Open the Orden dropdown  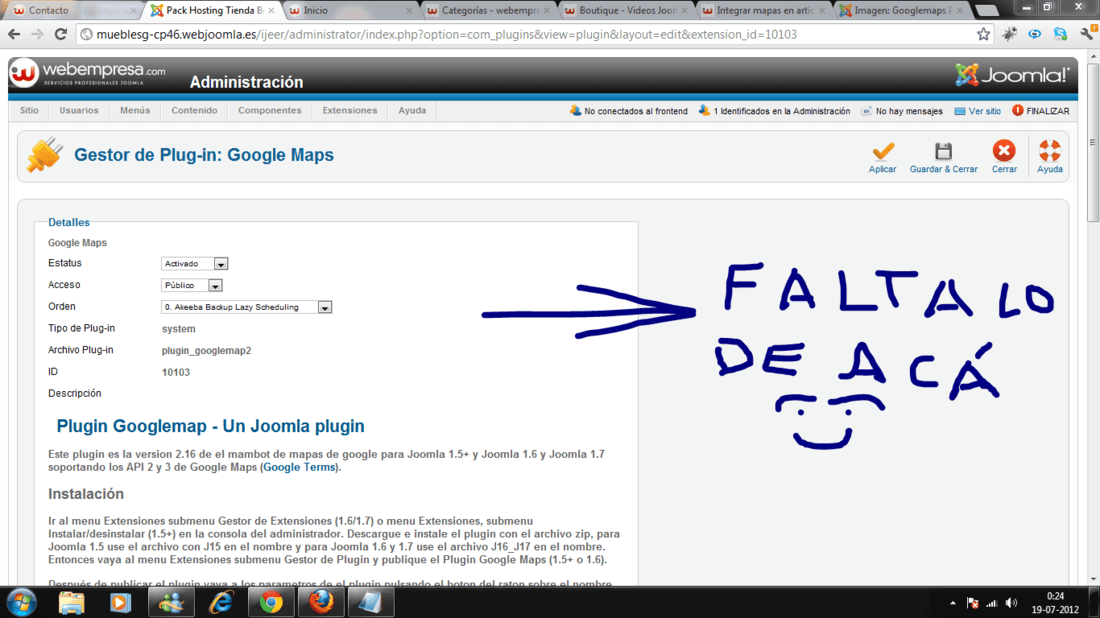(246, 307)
